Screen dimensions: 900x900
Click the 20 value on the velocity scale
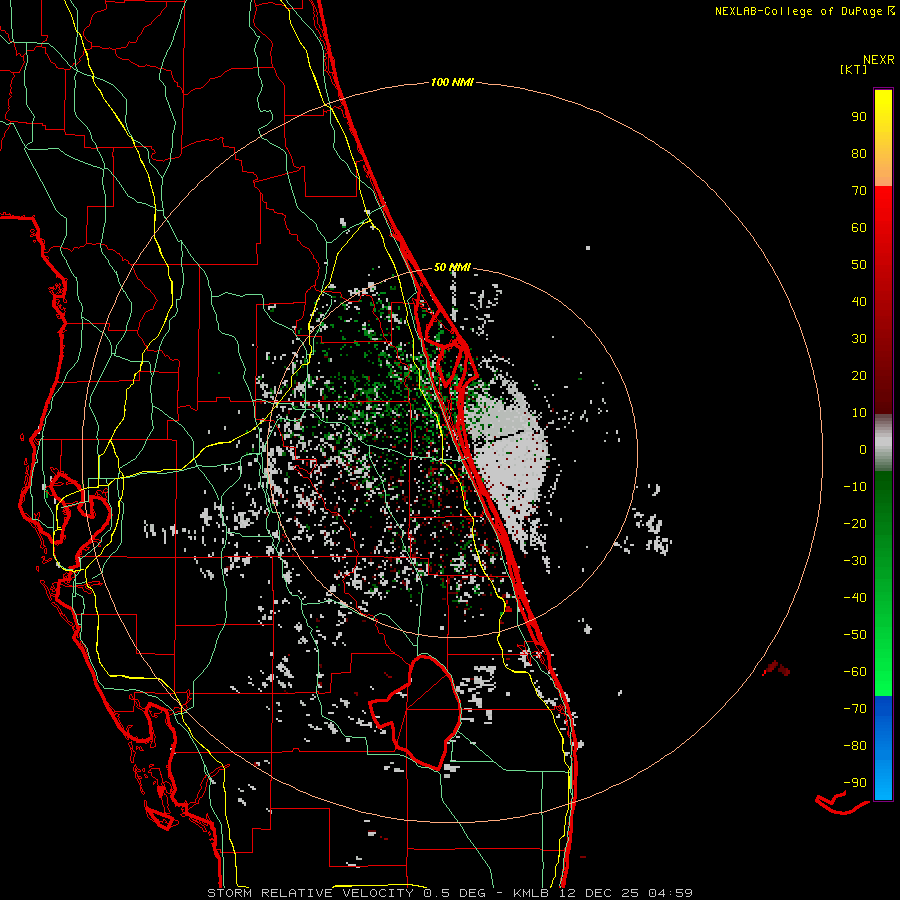coord(859,375)
